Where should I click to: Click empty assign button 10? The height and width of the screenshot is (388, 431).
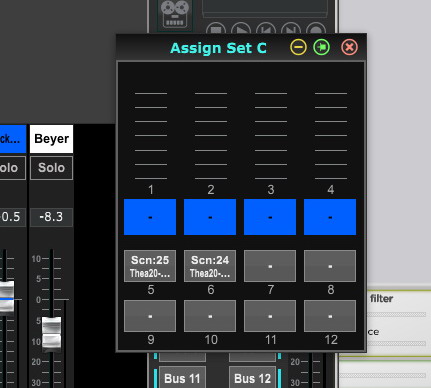[210, 316]
